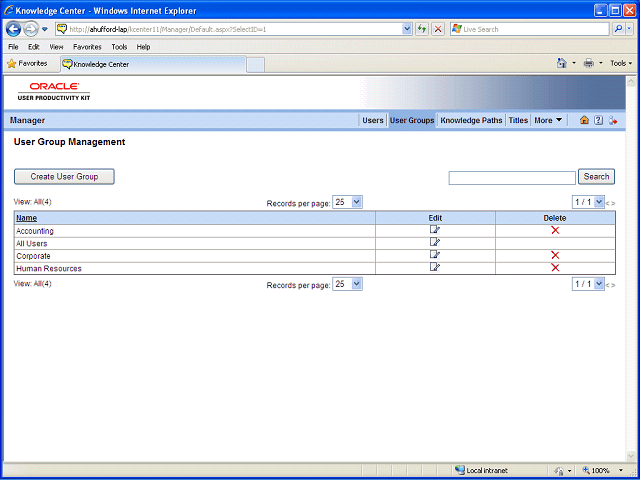Open bottom page selector 1 / 1
Viewport: 640px width, 480px height.
pyautogui.click(x=588, y=284)
